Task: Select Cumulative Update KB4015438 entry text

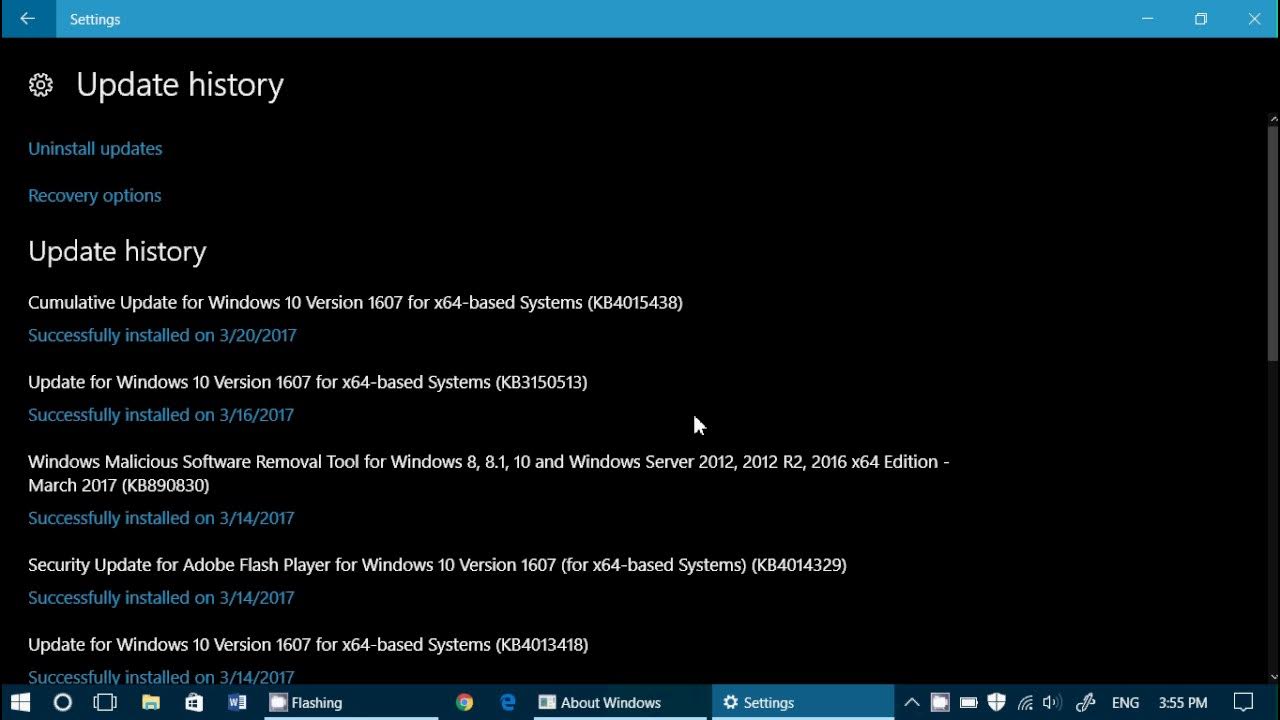Action: pos(355,302)
